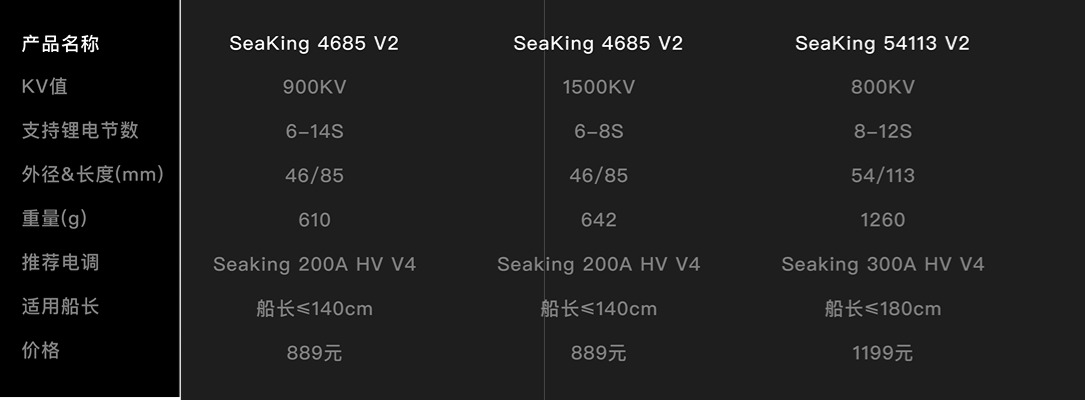Select the 8-12S cell
The width and height of the screenshot is (1085, 400).
(x=882, y=131)
